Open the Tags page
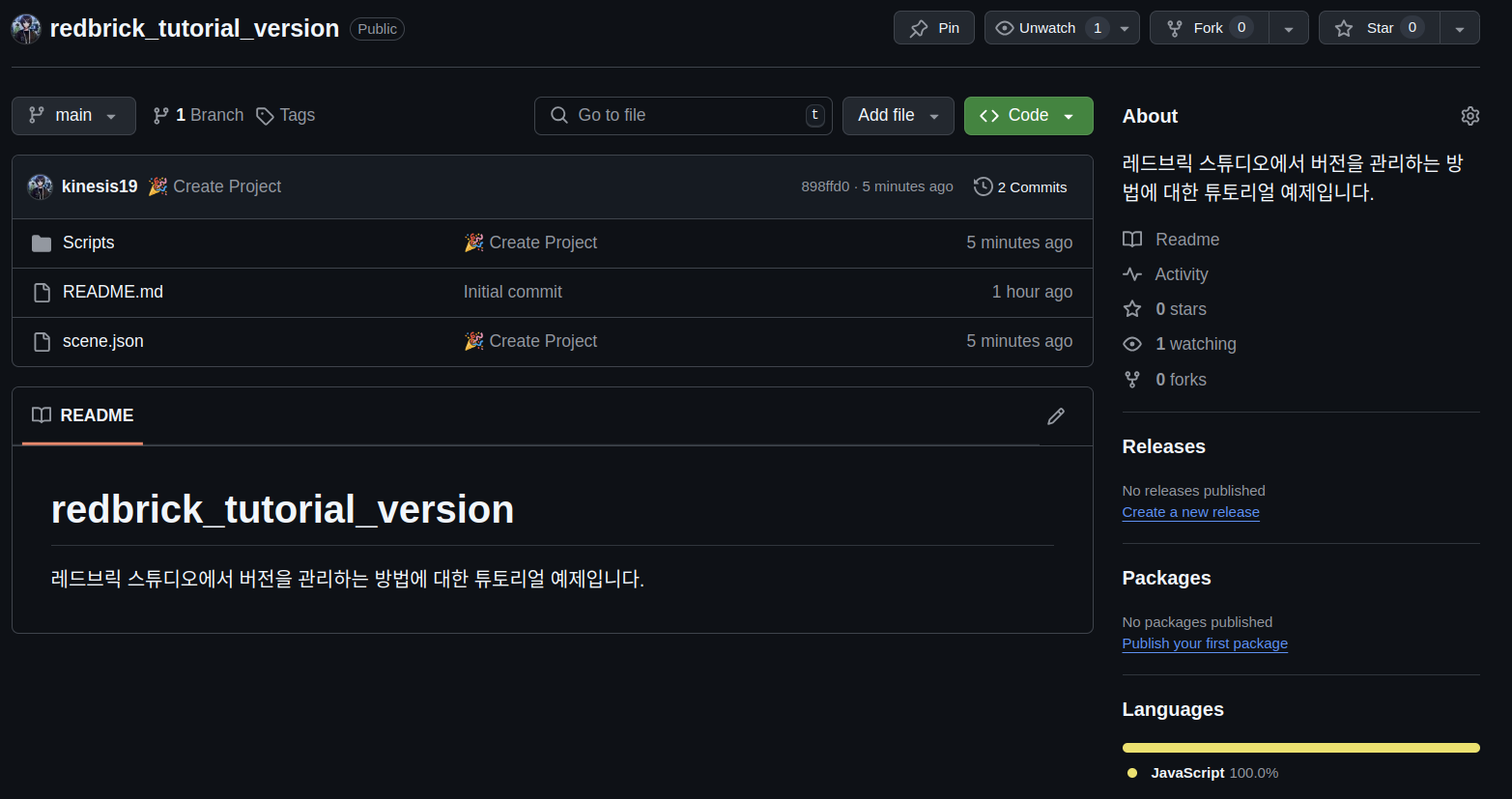The height and width of the screenshot is (799, 1512). pos(286,116)
